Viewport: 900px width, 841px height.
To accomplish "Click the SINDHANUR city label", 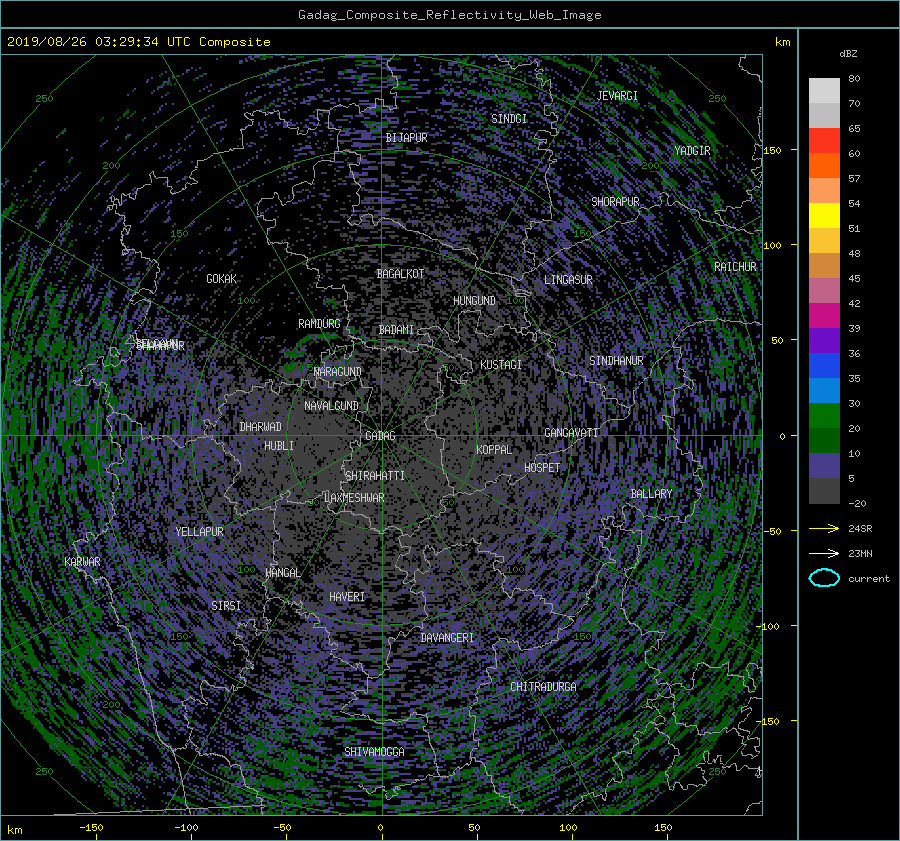I will 616,361.
